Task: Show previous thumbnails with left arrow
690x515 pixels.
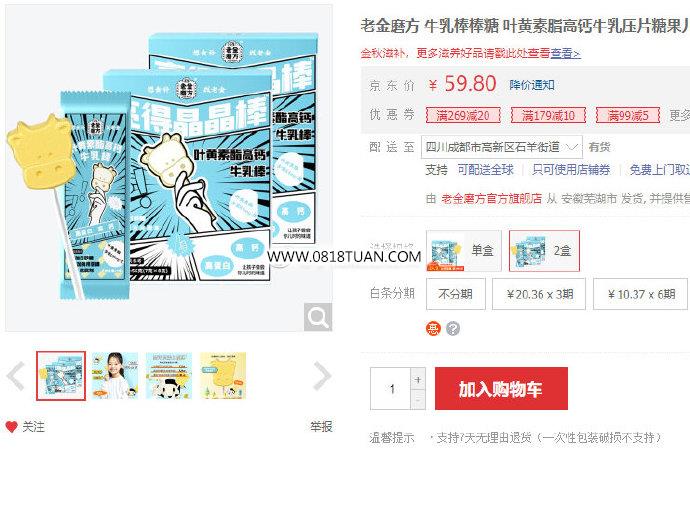Action: (x=16, y=376)
